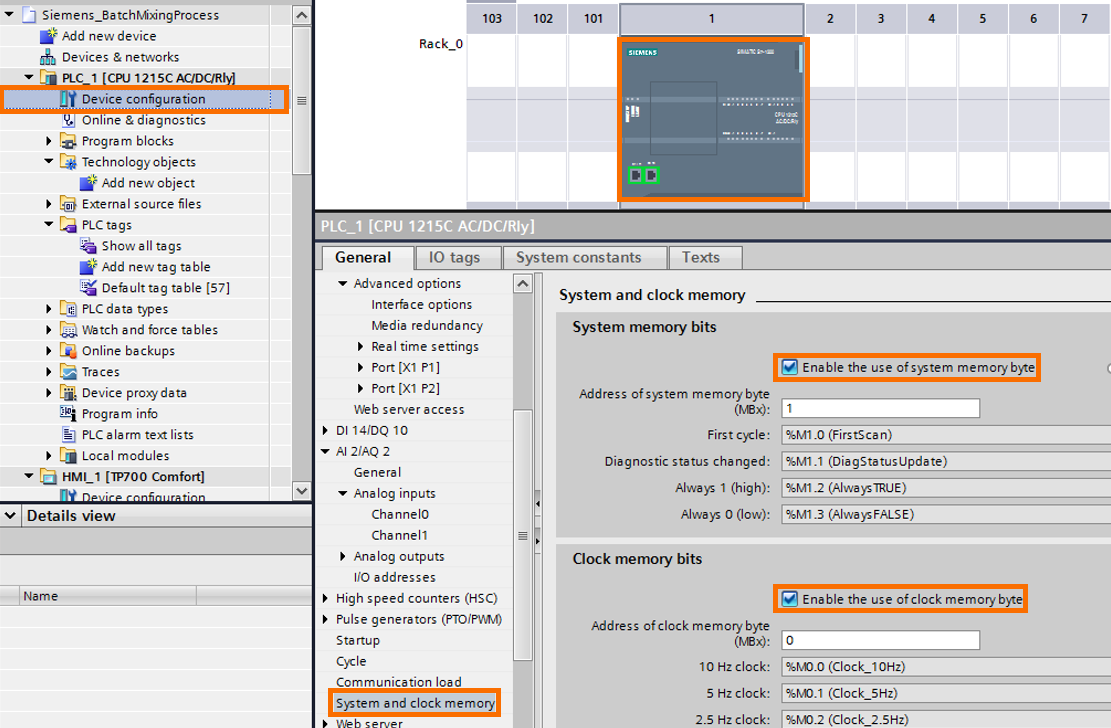Collapse the PLC tags node
1111x728 pixels.
(49, 225)
